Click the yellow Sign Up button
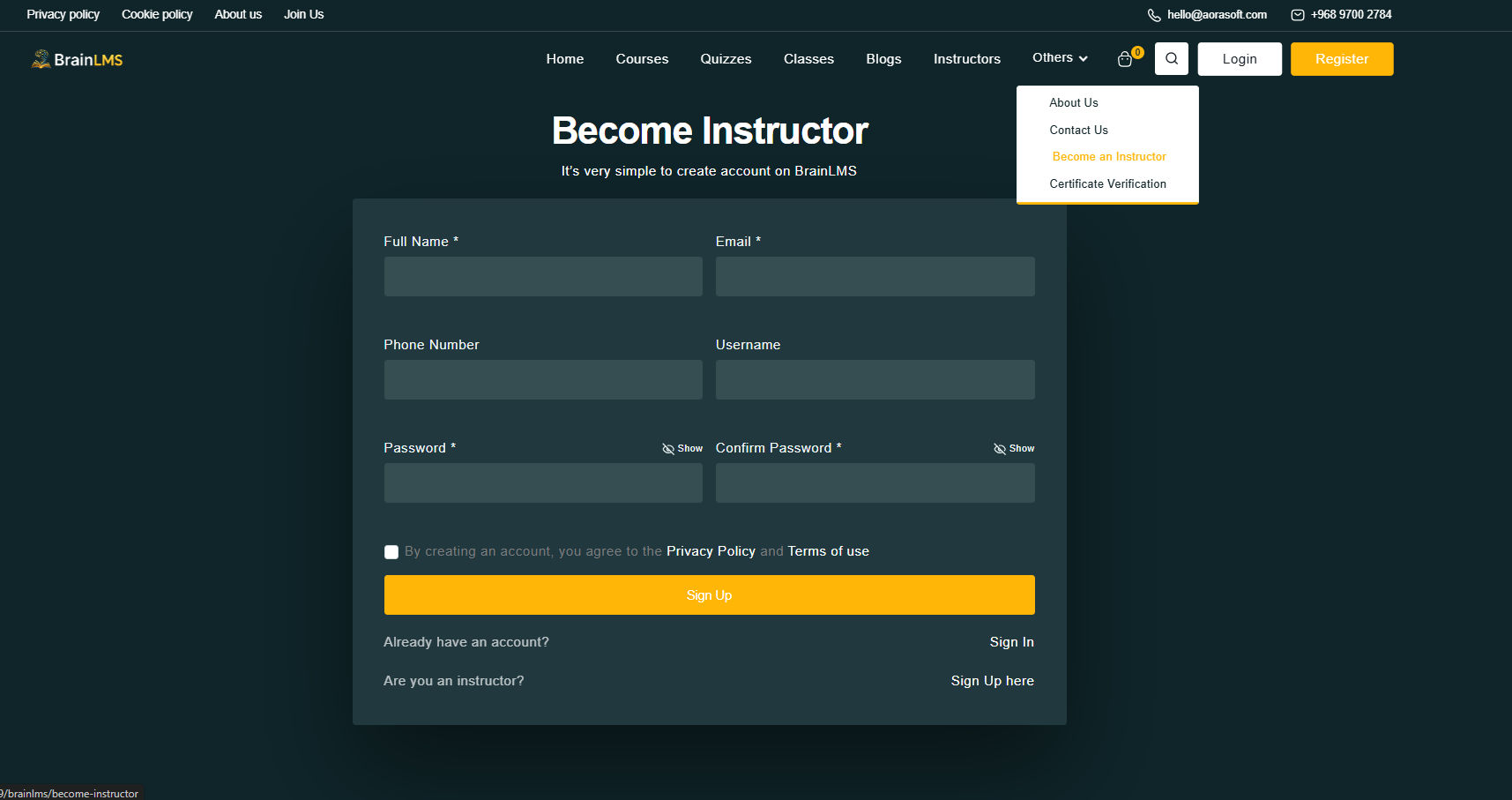The width and height of the screenshot is (1512, 800). (710, 595)
